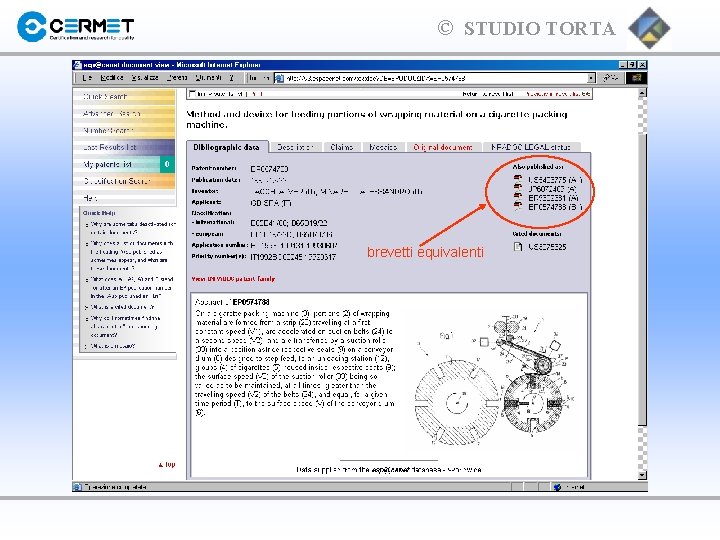Open the File menu in Internet Explorer
The image size is (720, 540).
pyautogui.click(x=87, y=78)
